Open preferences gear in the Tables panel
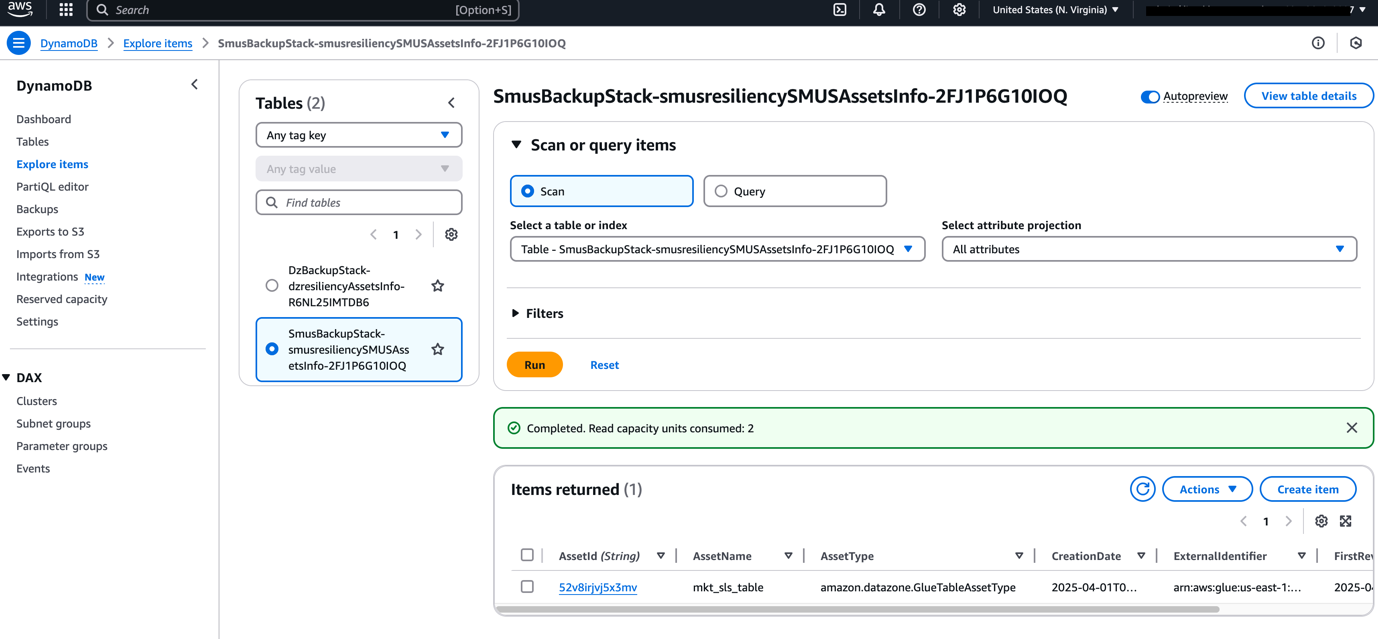This screenshot has width=1378, height=639. [451, 234]
